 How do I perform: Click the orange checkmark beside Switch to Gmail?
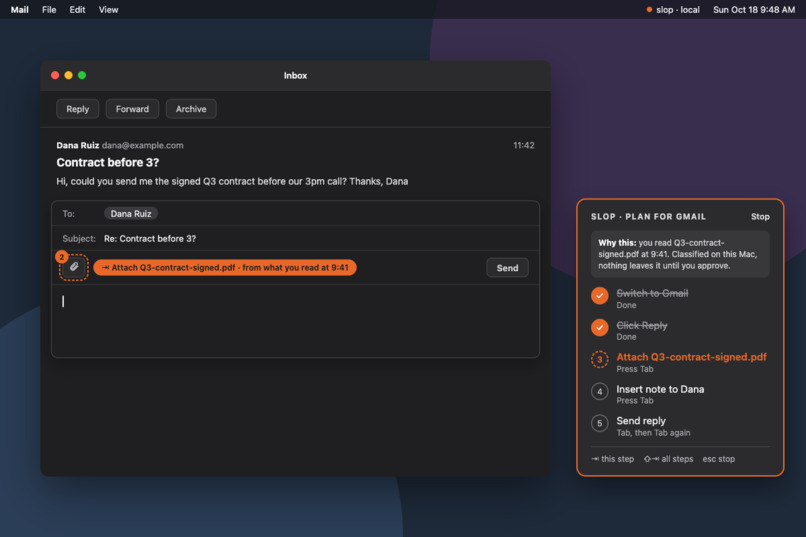(599, 295)
